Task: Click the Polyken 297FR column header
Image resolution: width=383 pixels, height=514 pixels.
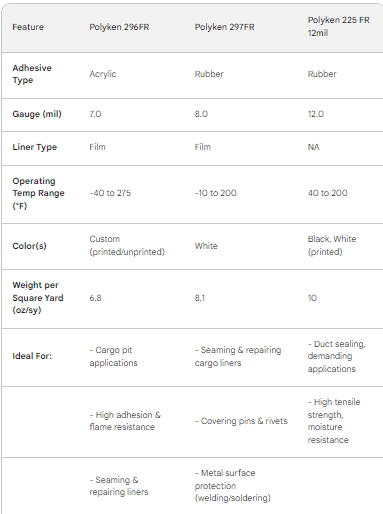Action: [224, 27]
